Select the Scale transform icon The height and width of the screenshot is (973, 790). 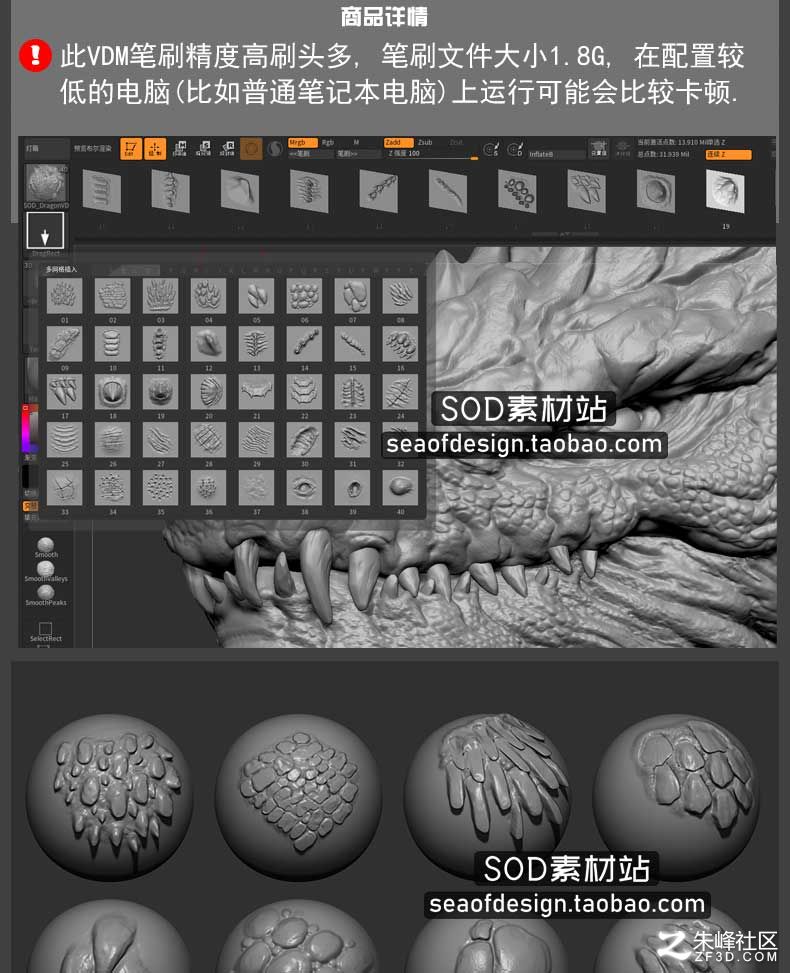point(204,149)
